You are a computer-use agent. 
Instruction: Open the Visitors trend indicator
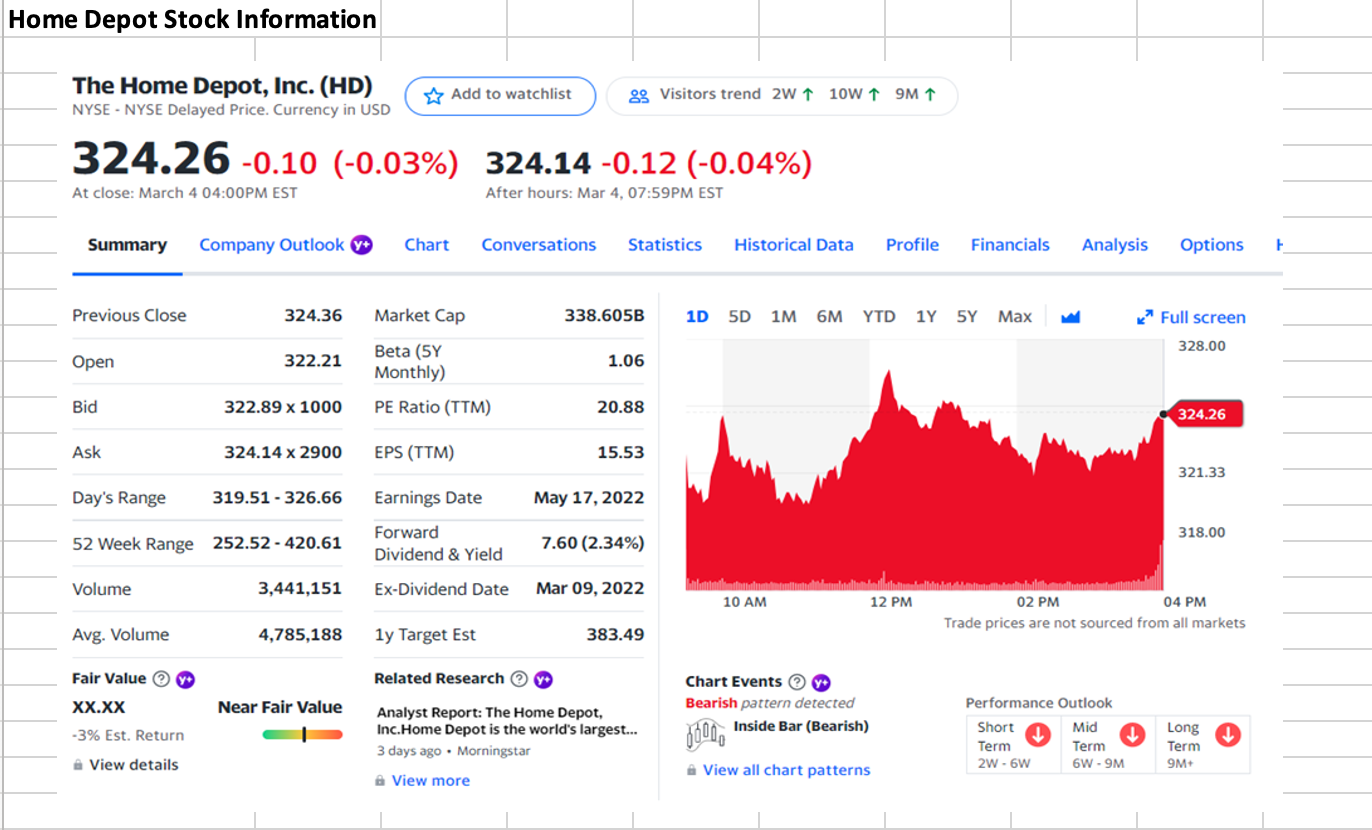(782, 95)
